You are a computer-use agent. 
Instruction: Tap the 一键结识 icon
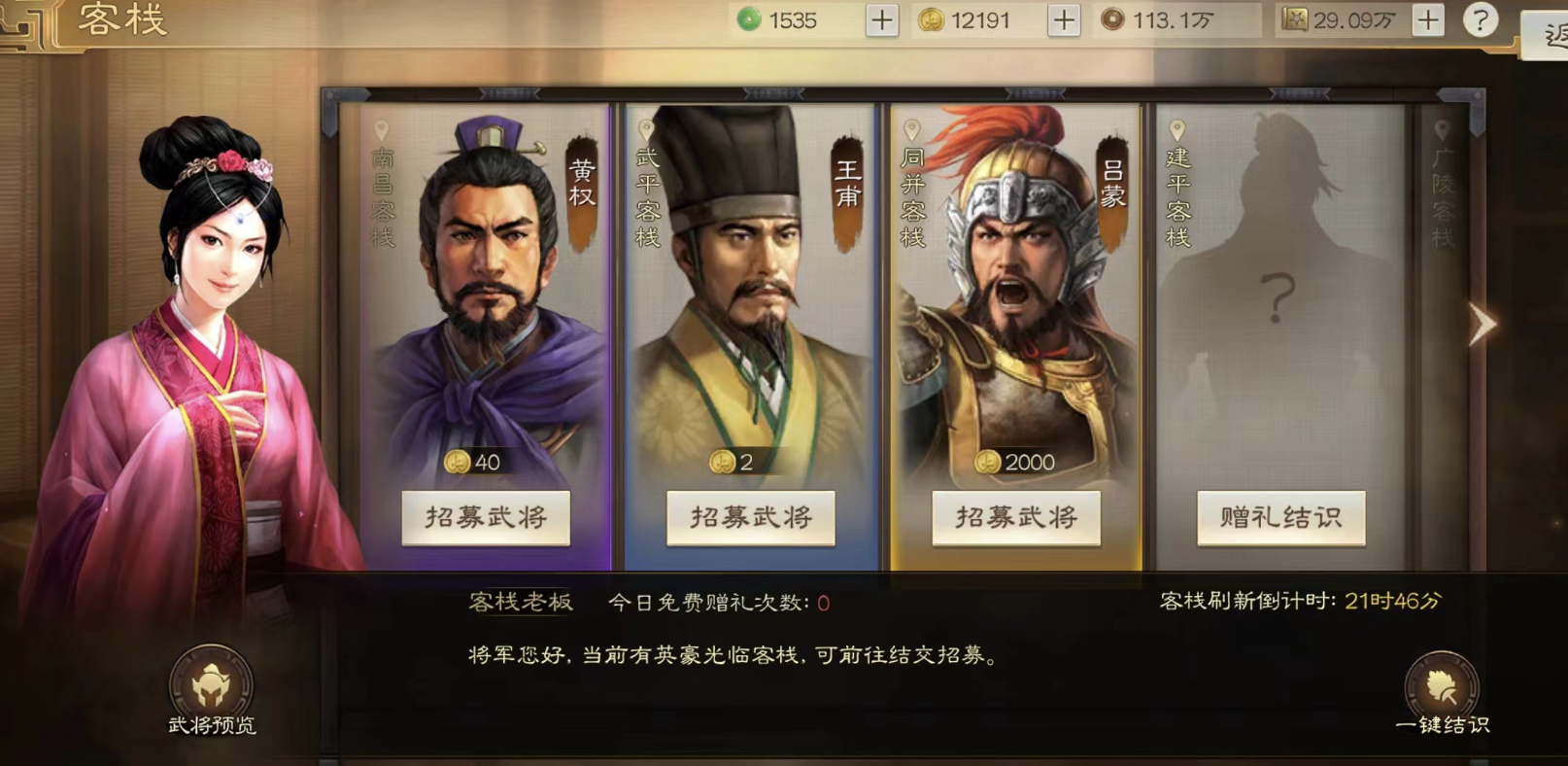[x=1442, y=688]
